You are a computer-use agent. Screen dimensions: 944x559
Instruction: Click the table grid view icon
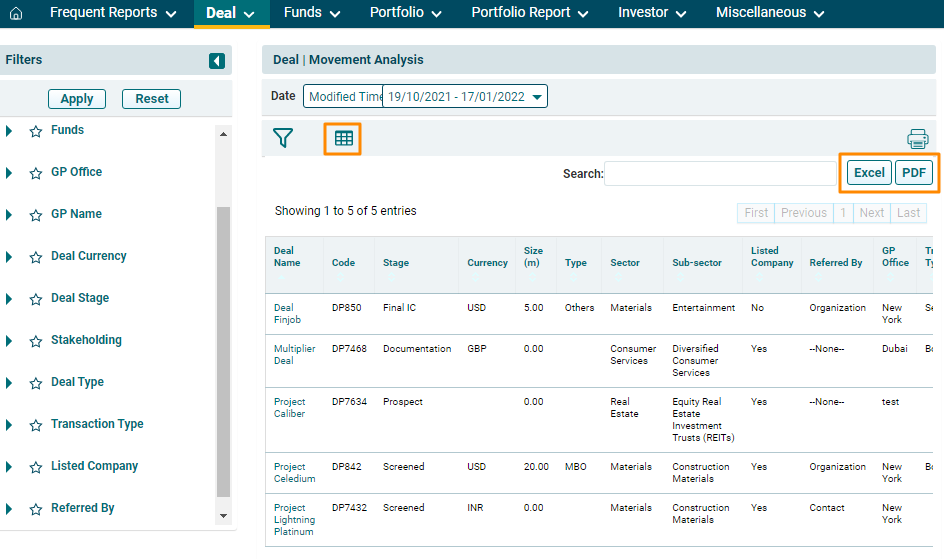click(x=343, y=139)
